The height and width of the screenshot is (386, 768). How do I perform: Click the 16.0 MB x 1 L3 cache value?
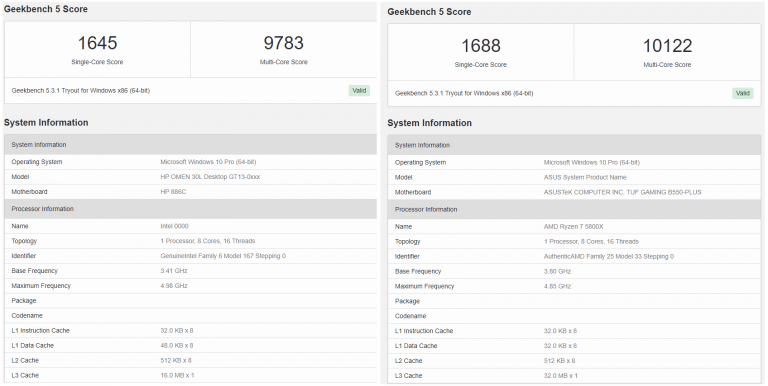[x=177, y=375]
